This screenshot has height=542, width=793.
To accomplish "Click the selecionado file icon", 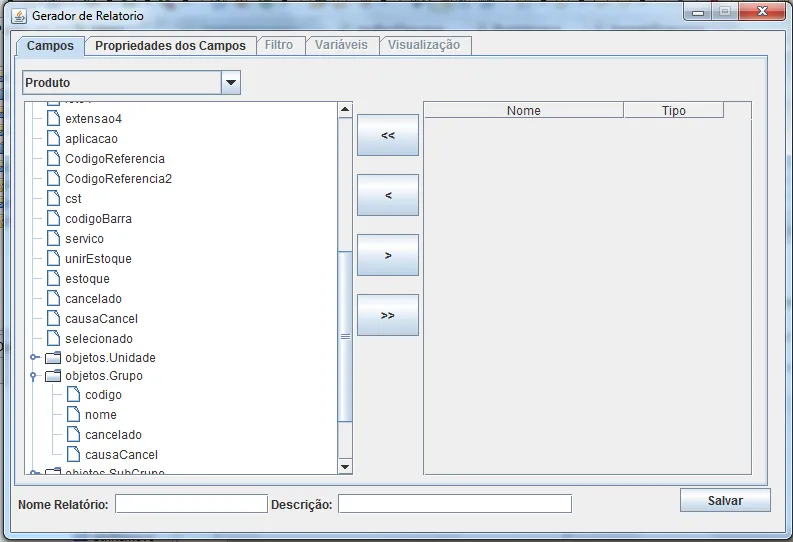I will (x=53, y=338).
